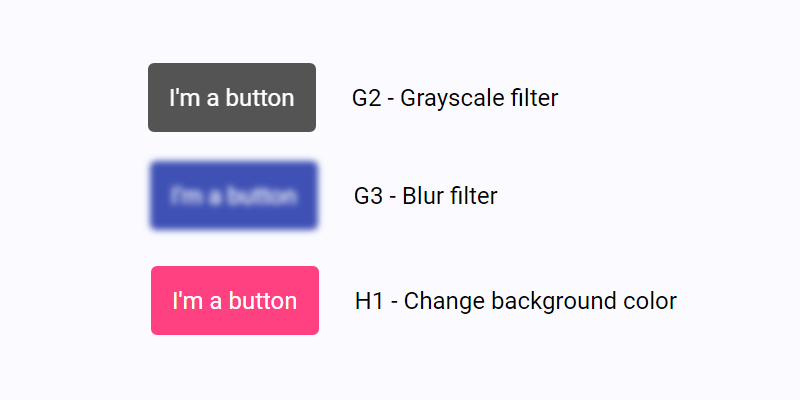Activate the middle blurry indigo button
The width and height of the screenshot is (800, 400).
coord(234,196)
